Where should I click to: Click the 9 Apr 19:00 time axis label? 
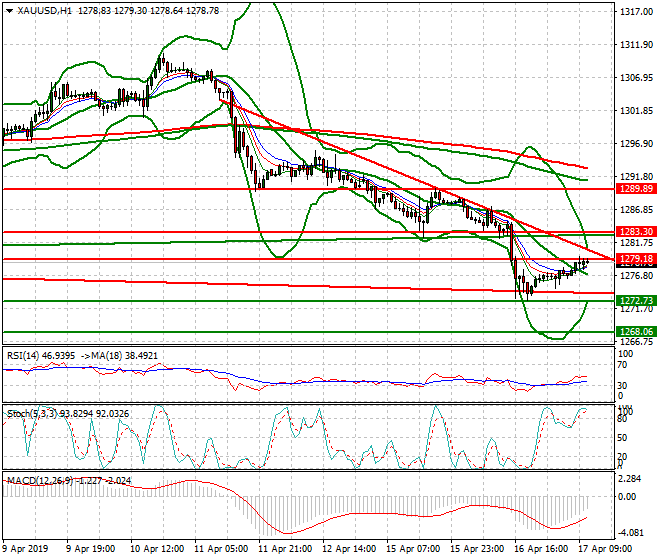click(90, 549)
